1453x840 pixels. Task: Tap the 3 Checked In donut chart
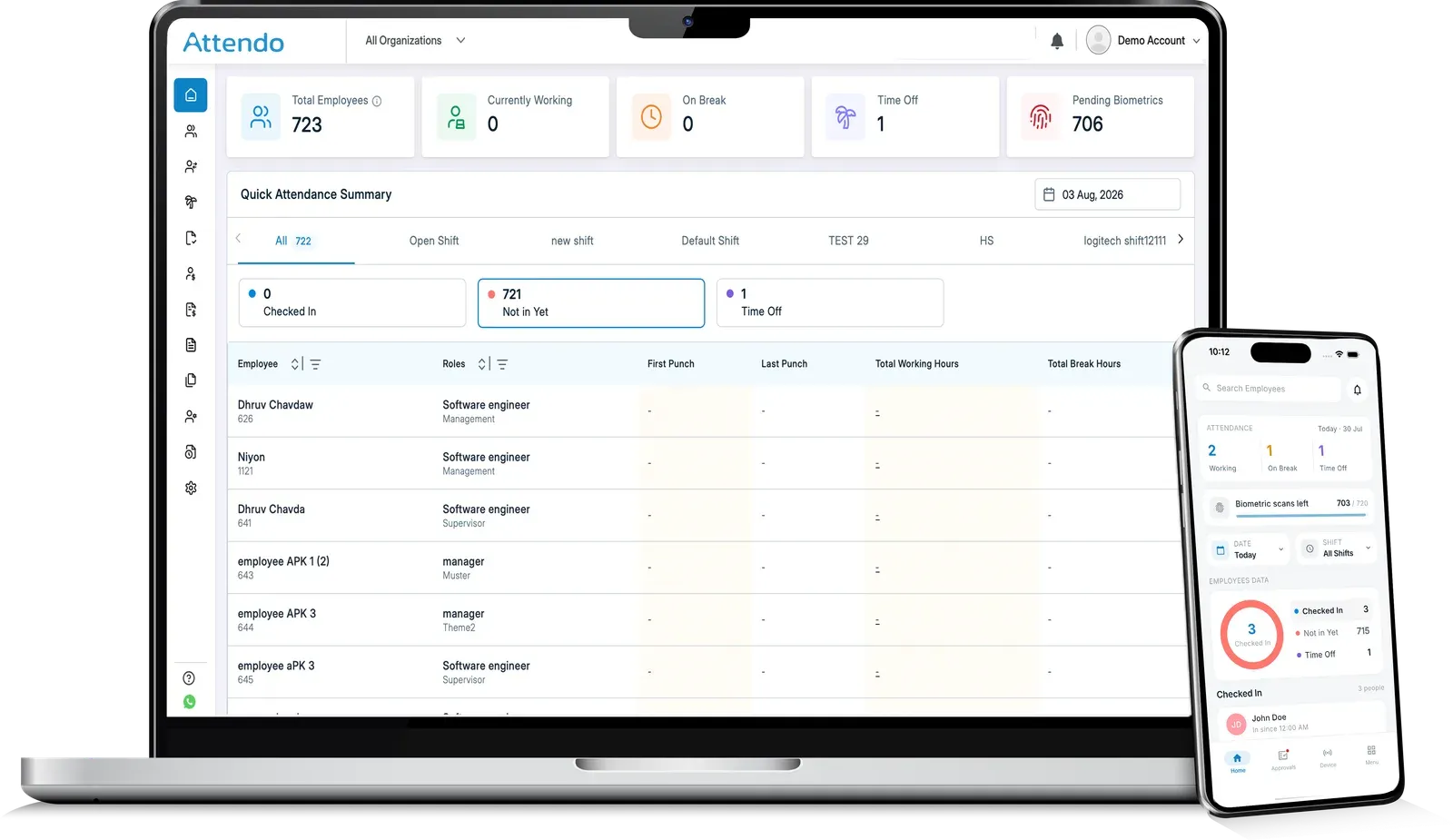coord(1251,633)
